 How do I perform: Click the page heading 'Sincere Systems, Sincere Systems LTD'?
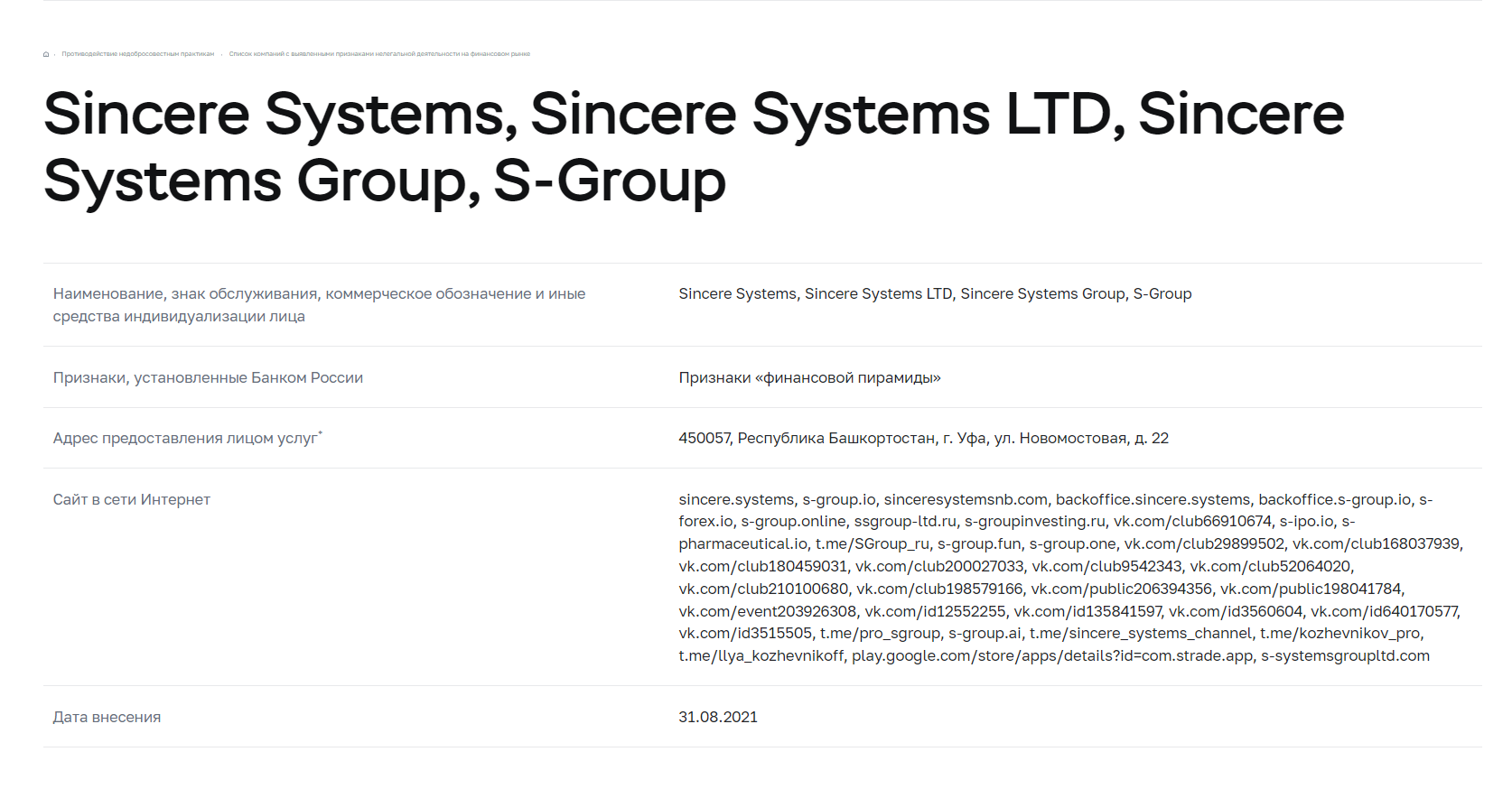click(694, 147)
